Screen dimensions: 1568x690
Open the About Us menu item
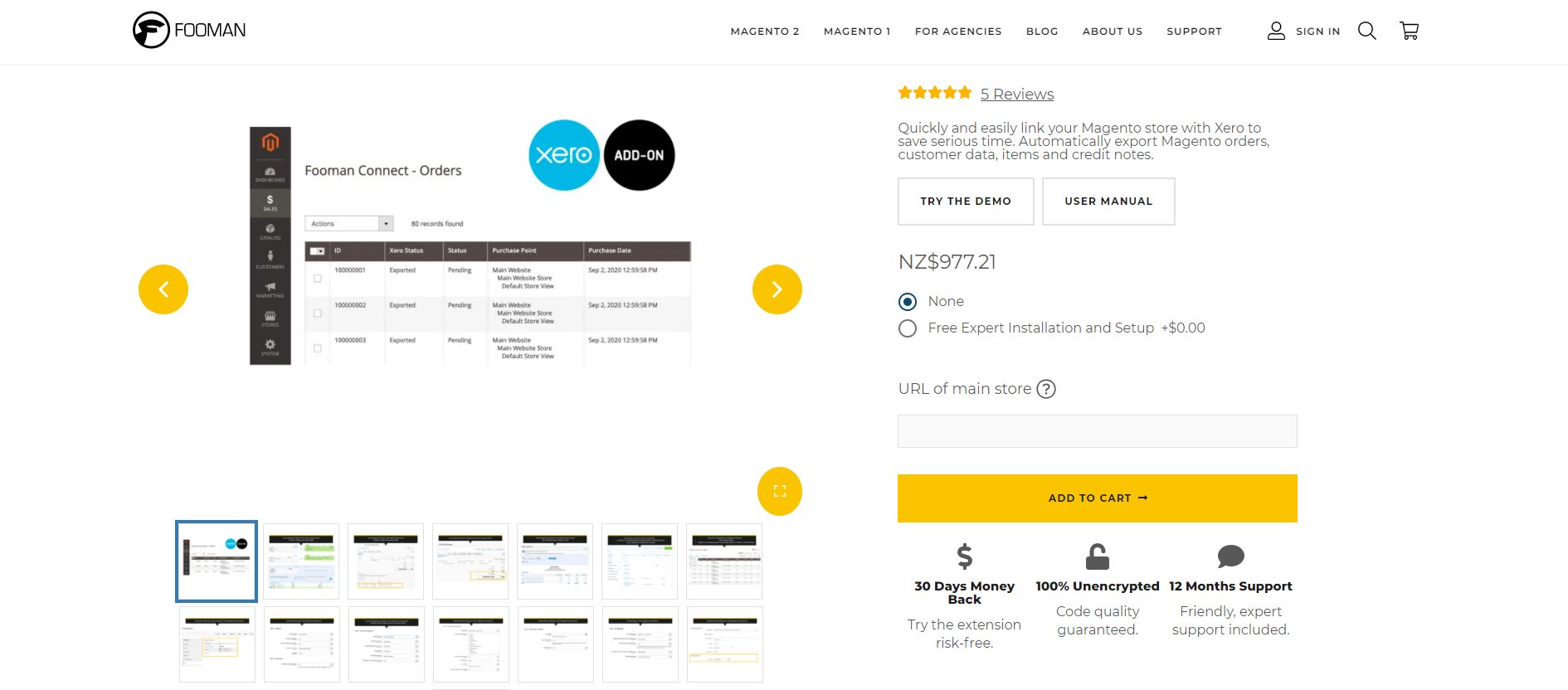(x=1113, y=32)
